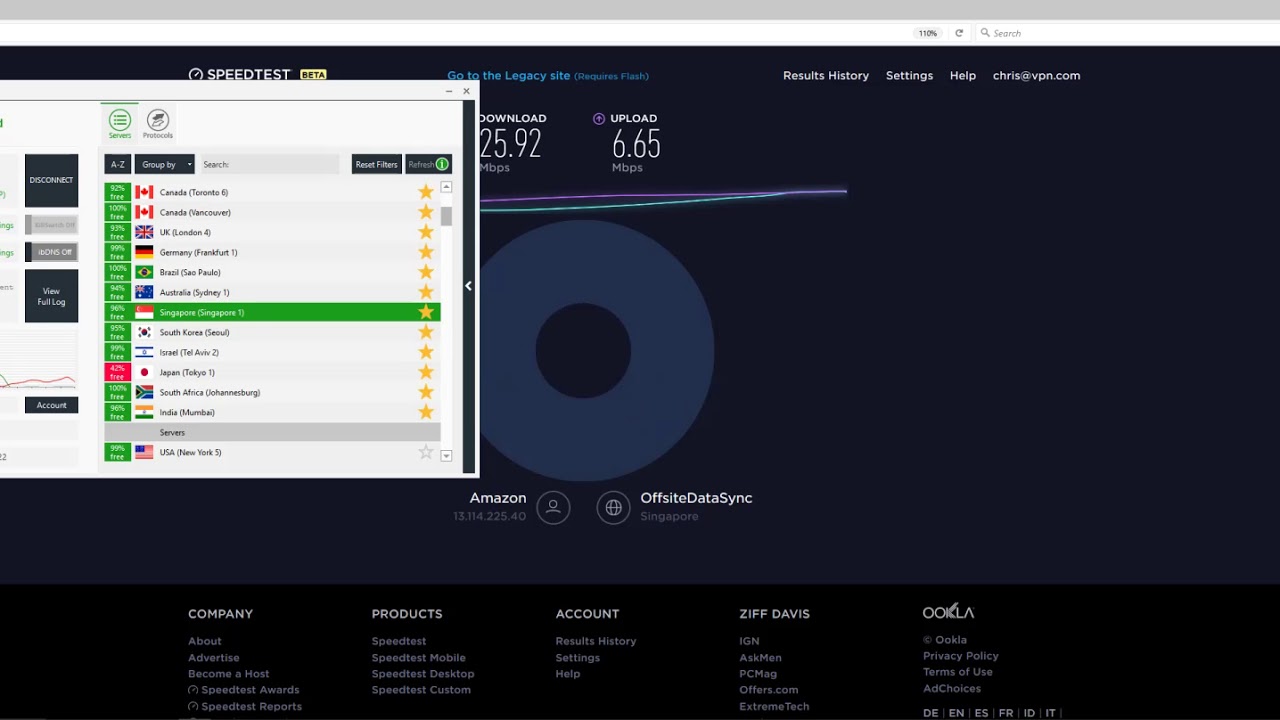Toggle the ibDNS Off switch

[x=51, y=252]
